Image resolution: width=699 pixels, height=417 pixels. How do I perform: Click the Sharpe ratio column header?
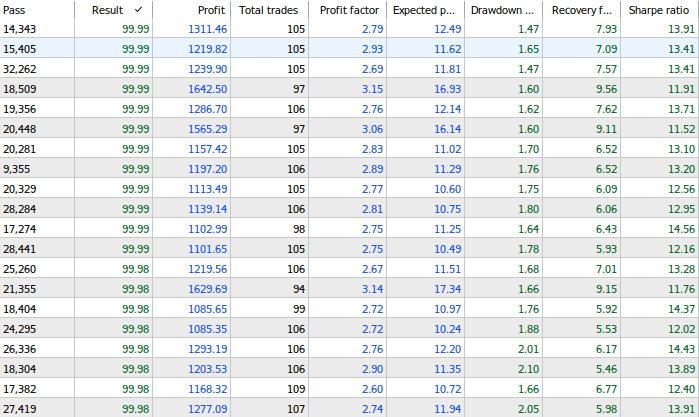coord(660,10)
